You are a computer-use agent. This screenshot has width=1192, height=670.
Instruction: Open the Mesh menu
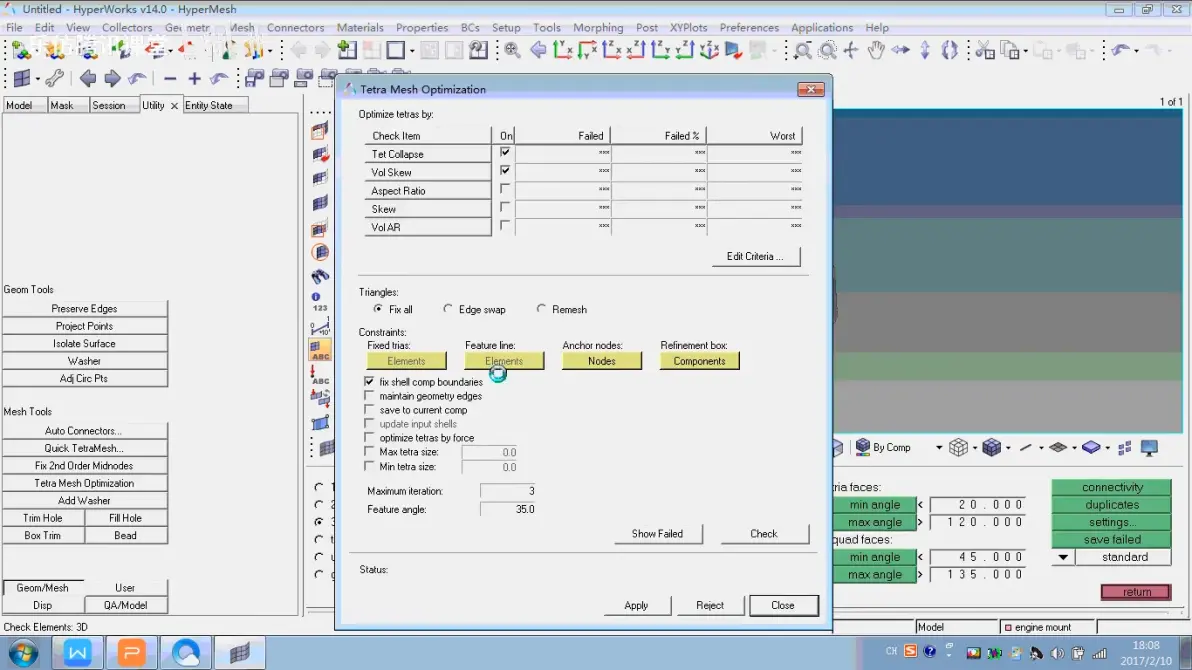[x=242, y=27]
